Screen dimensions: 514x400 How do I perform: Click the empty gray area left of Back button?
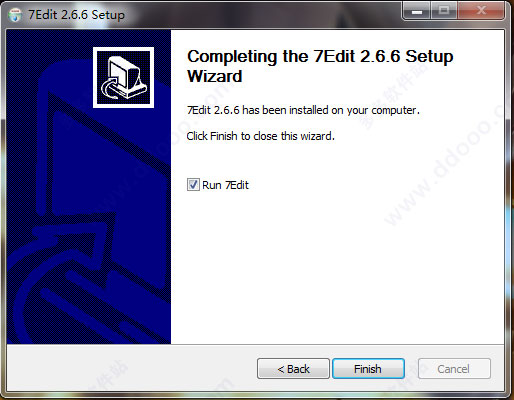click(130, 368)
